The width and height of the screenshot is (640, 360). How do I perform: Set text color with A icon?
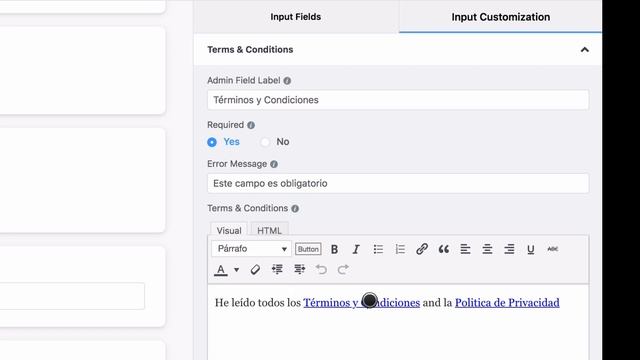click(x=221, y=270)
